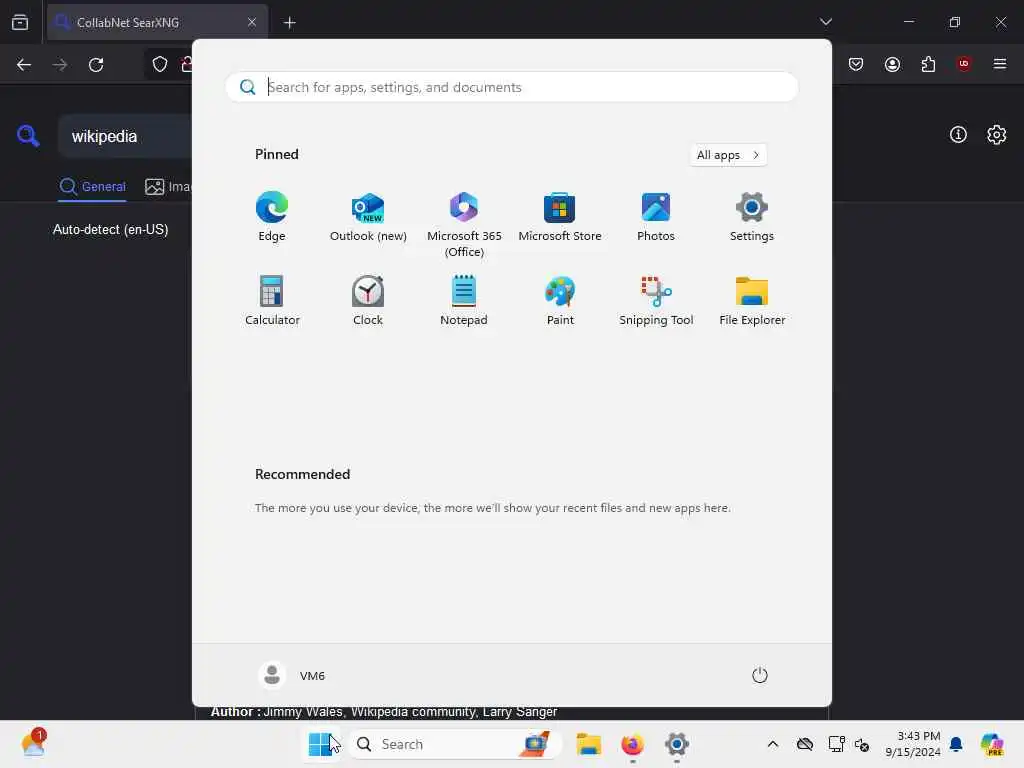Click the wikipedia search query field
Screen dimensions: 1024x768
pyautogui.click(x=127, y=136)
